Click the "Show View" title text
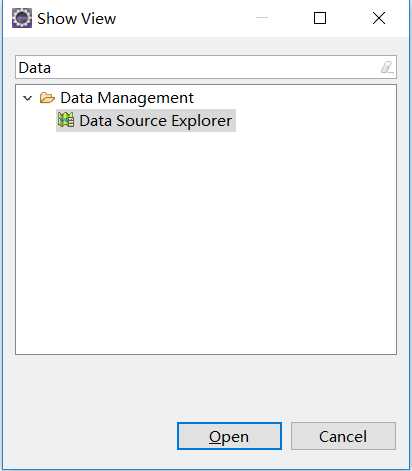The image size is (412, 471). point(76,18)
